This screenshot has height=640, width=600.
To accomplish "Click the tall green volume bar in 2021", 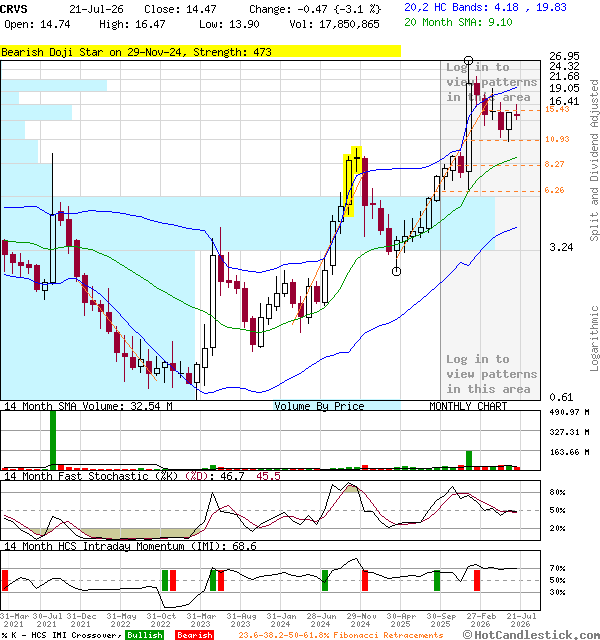I will tap(53, 440).
